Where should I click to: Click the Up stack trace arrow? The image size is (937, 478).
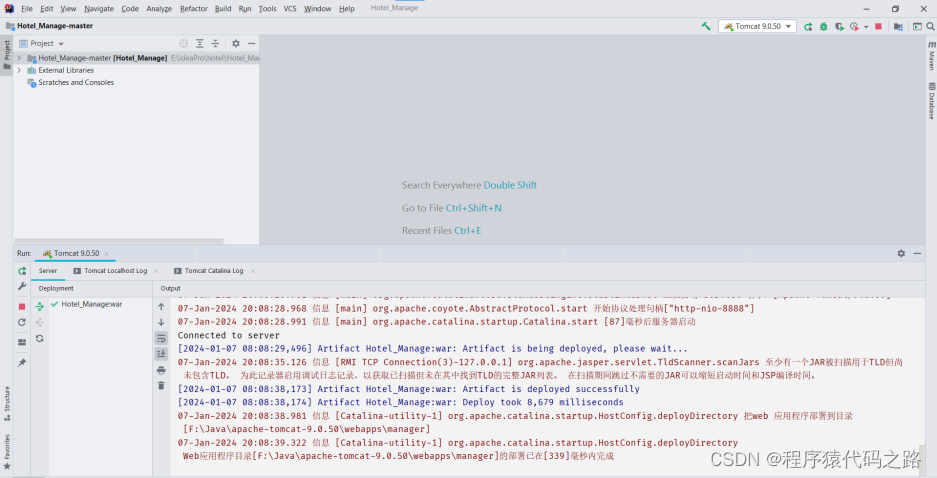pos(161,307)
